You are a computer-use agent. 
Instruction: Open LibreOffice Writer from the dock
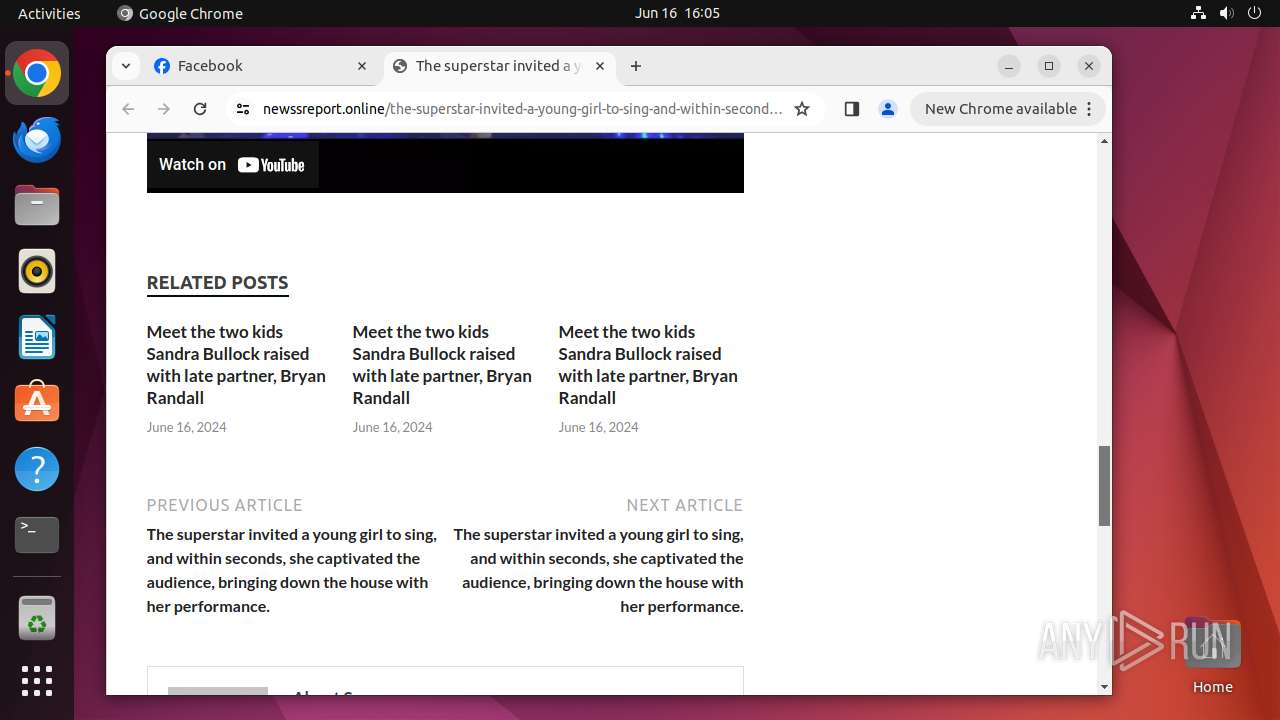(x=37, y=338)
